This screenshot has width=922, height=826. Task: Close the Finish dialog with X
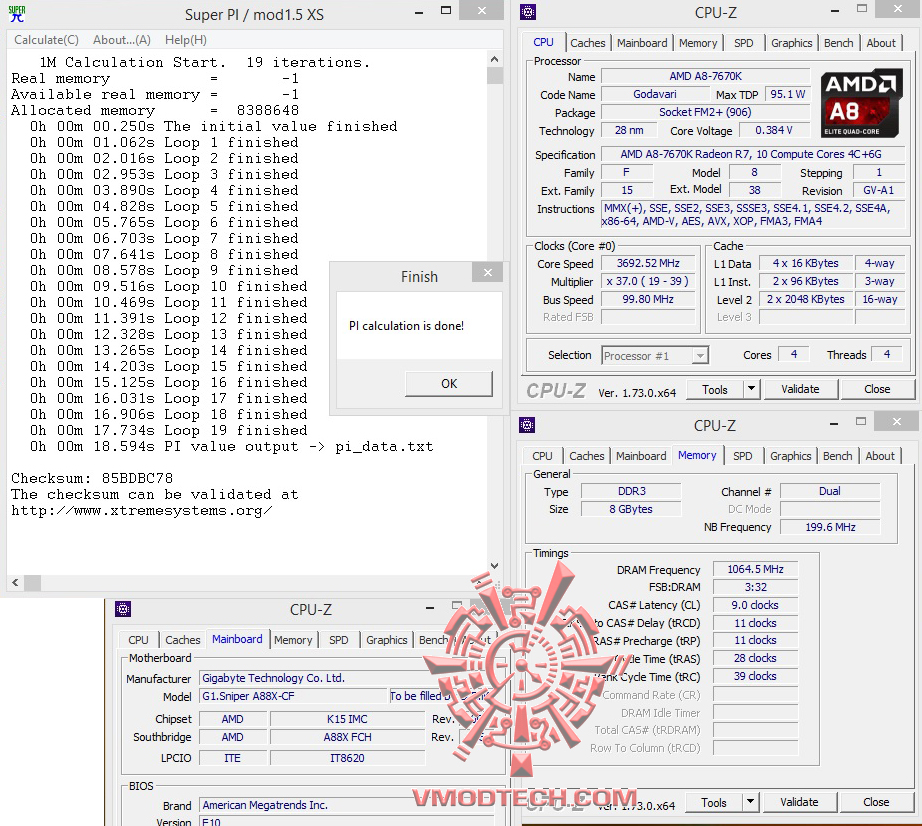pos(487,272)
